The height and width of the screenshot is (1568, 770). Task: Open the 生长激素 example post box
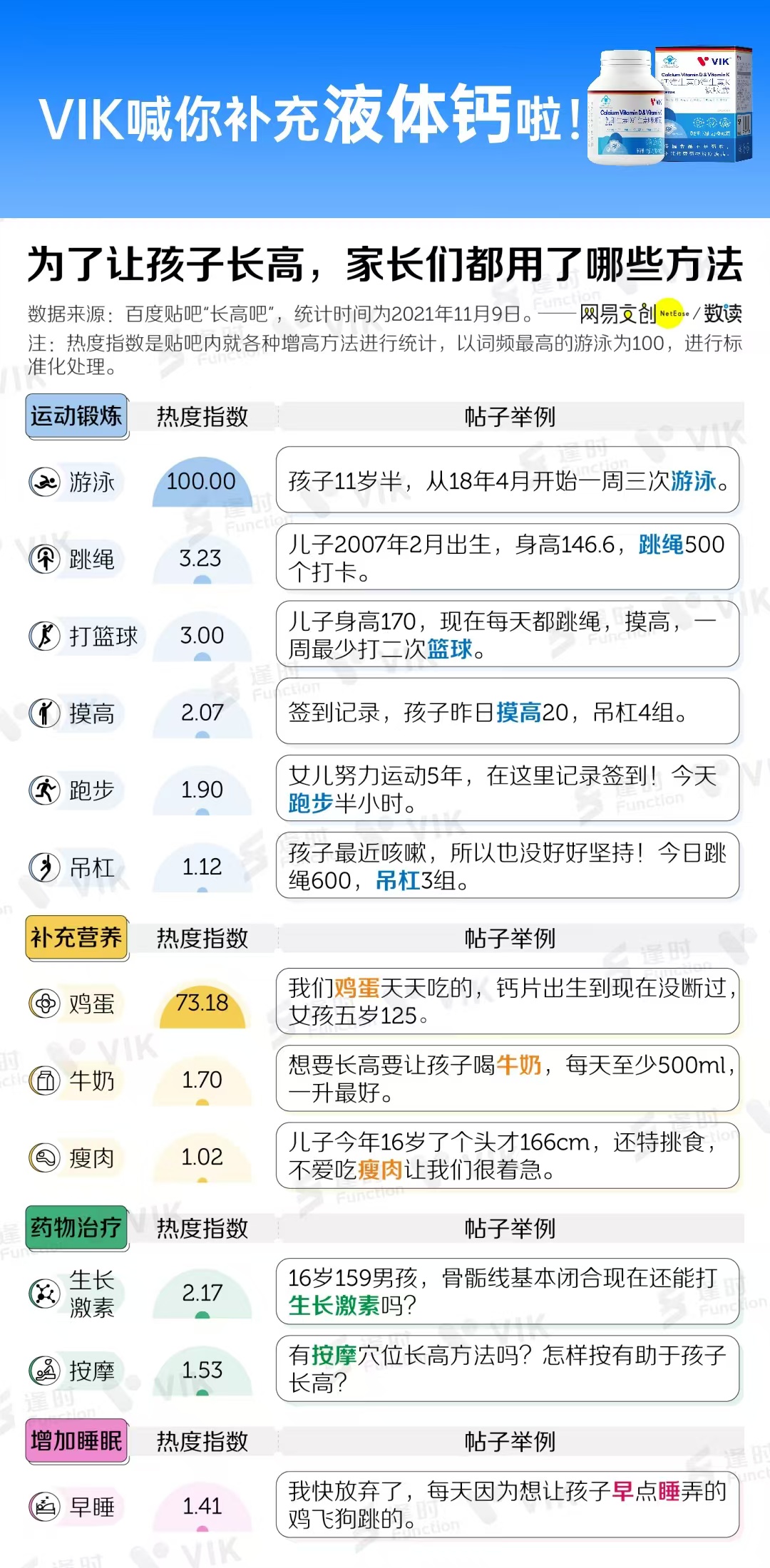[x=507, y=1292]
